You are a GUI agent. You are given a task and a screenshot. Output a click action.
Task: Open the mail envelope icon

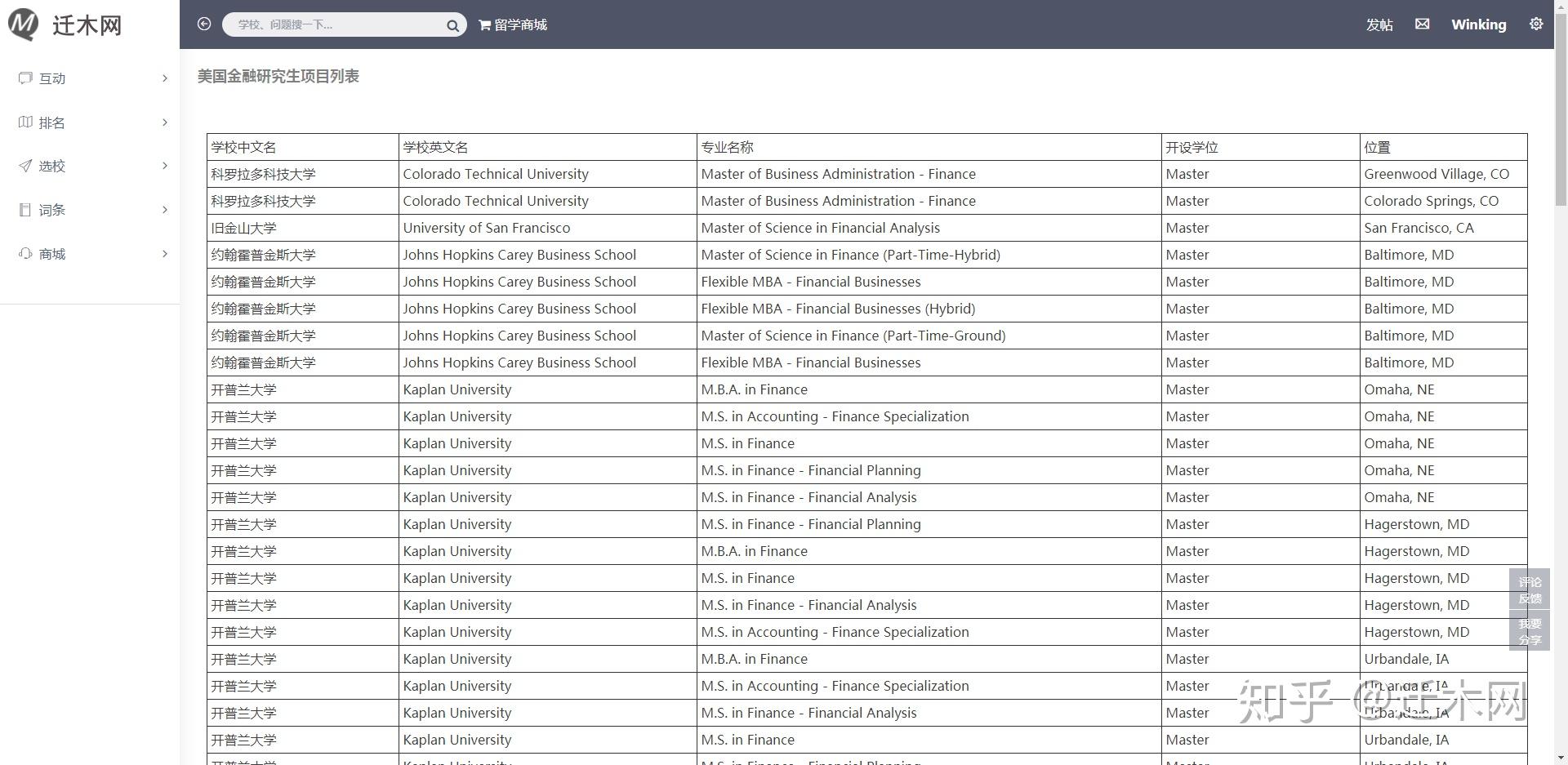(x=1422, y=24)
